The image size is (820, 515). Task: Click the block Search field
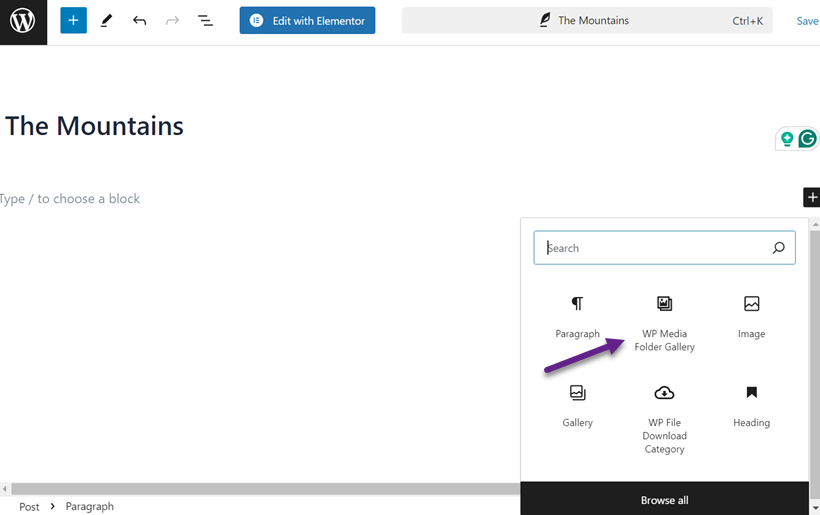pos(655,248)
